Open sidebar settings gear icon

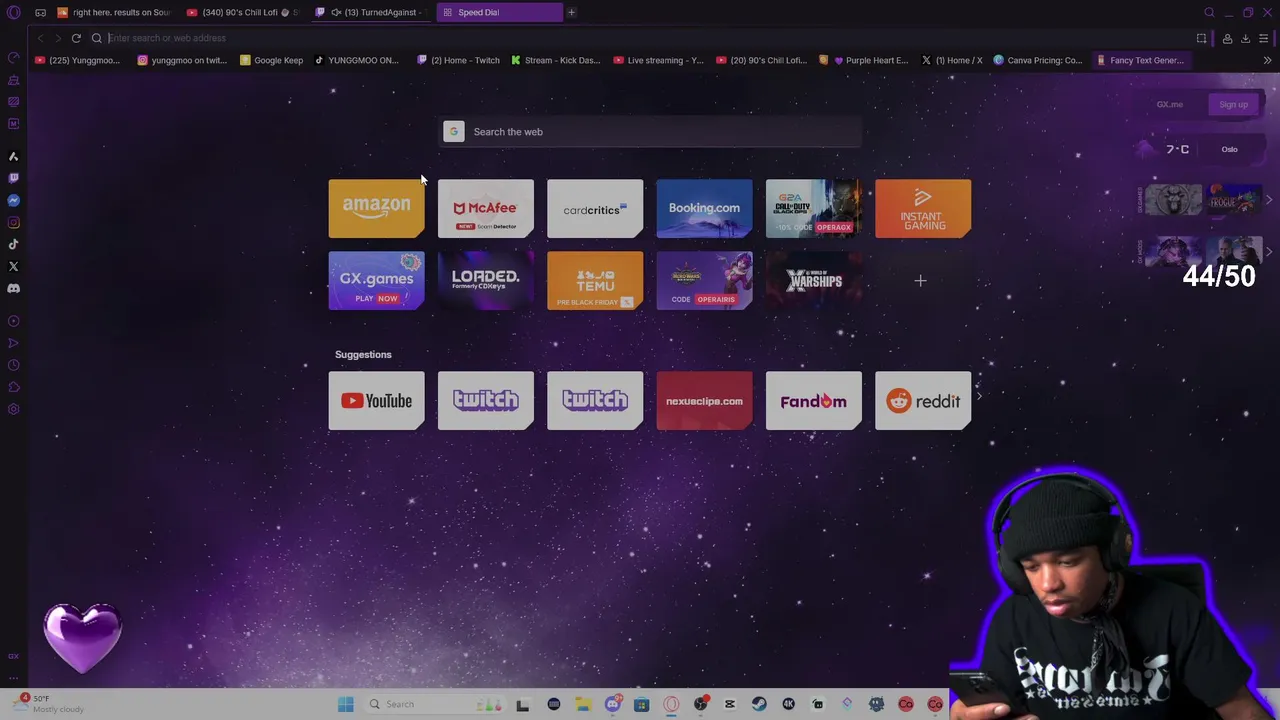[x=14, y=409]
